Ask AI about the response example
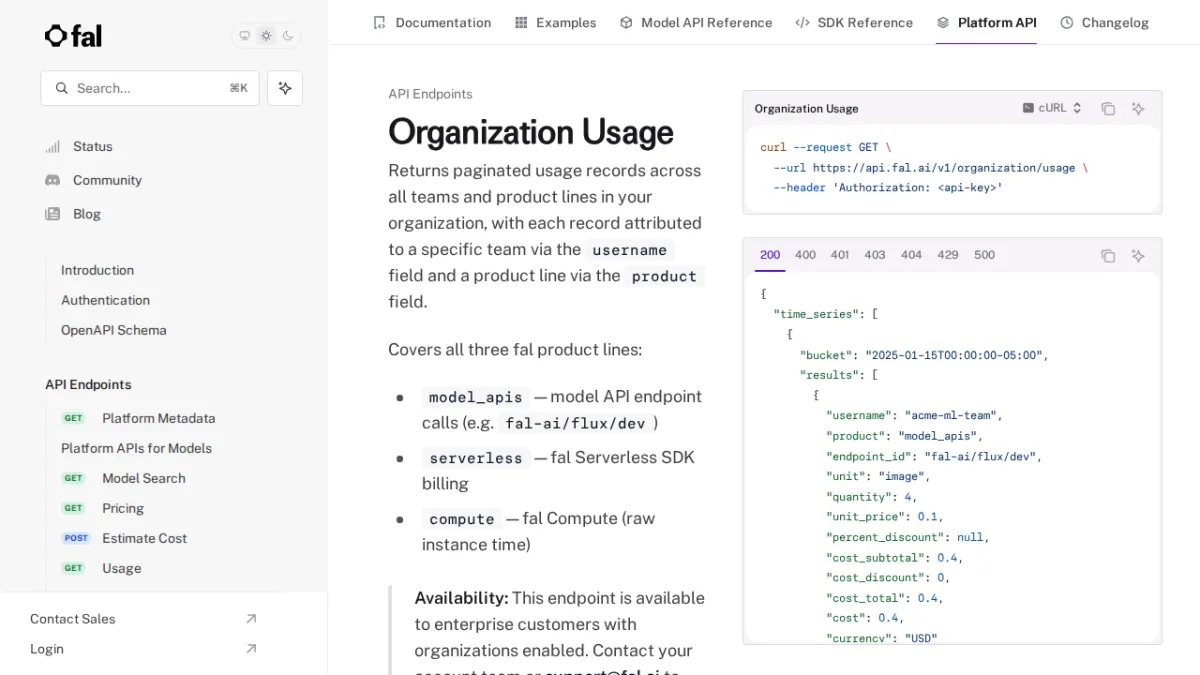The width and height of the screenshot is (1200, 675). pos(1138,256)
